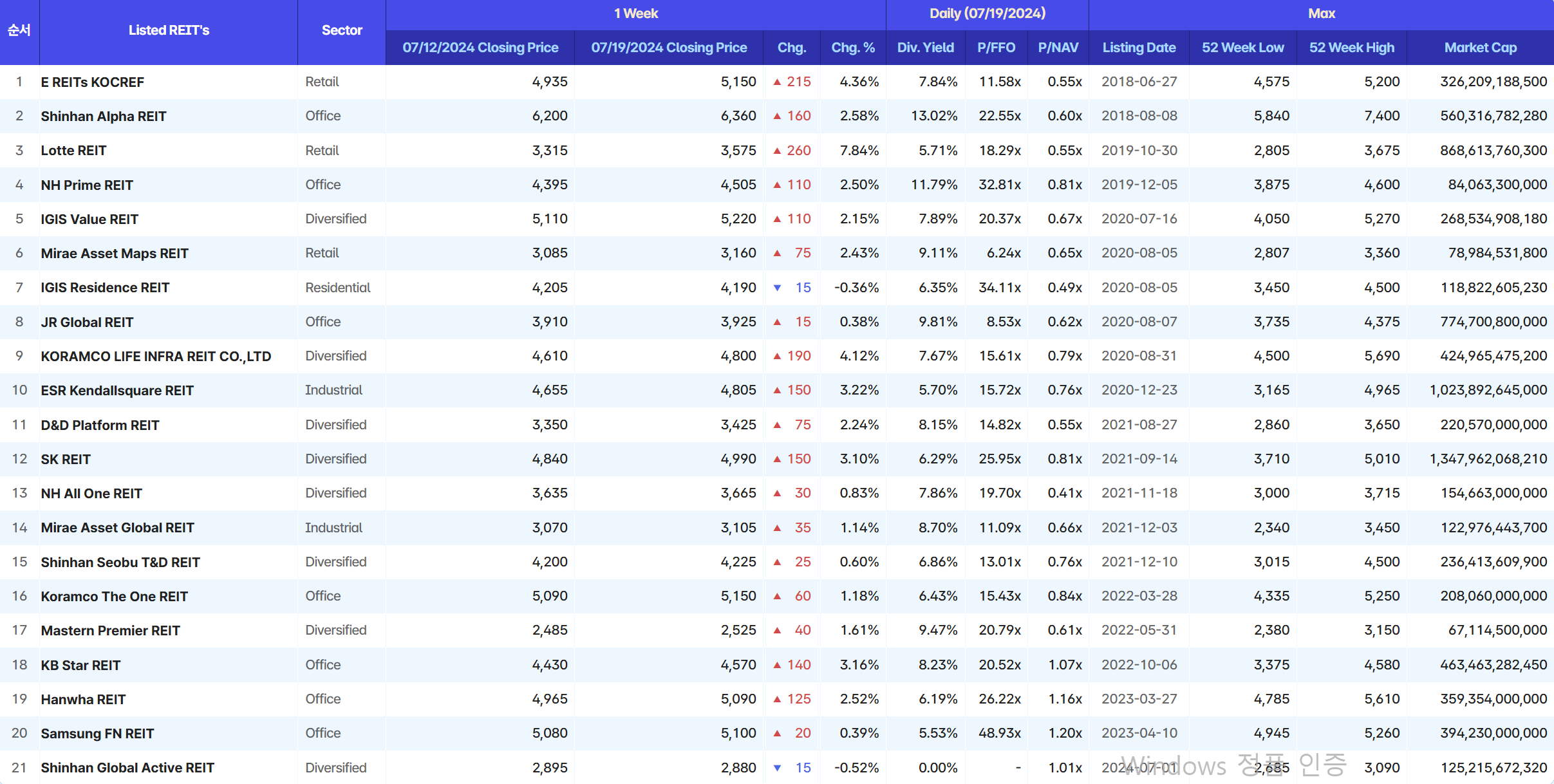
Task: Click 52 week low value 2,340
Action: [x=1271, y=528]
